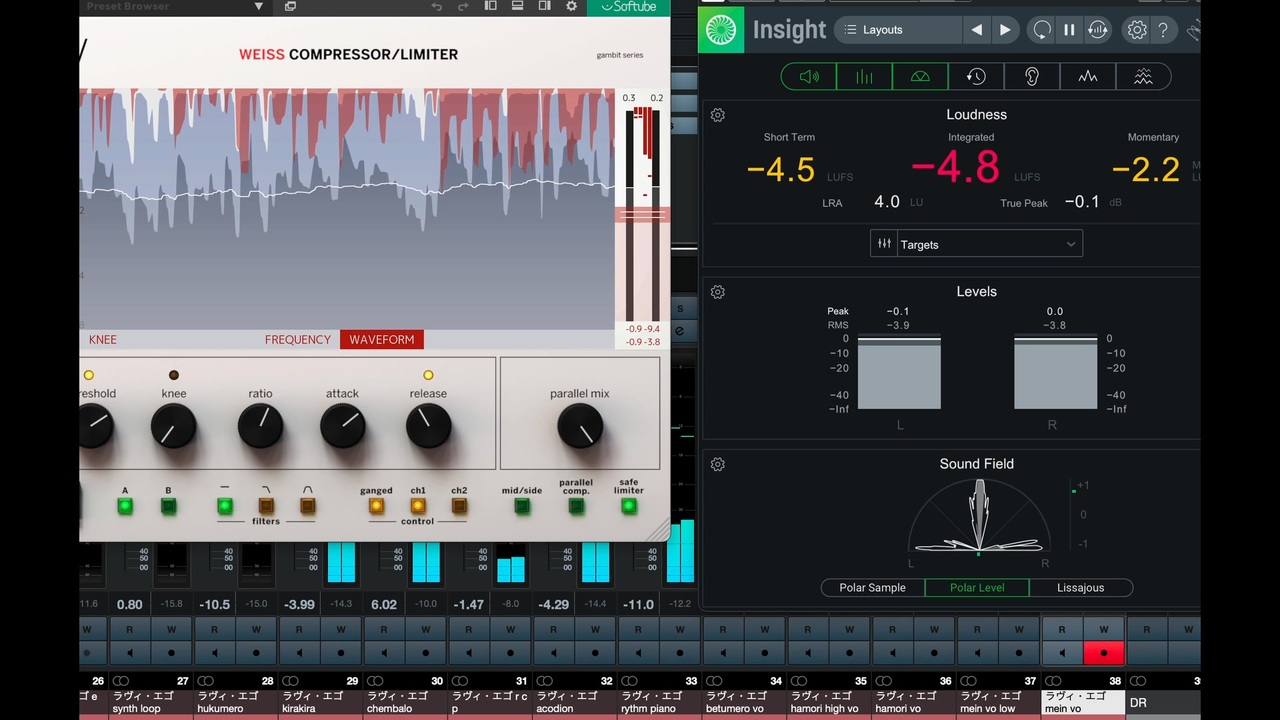Show the History module clock icon
The height and width of the screenshot is (720, 1280).
976,76
